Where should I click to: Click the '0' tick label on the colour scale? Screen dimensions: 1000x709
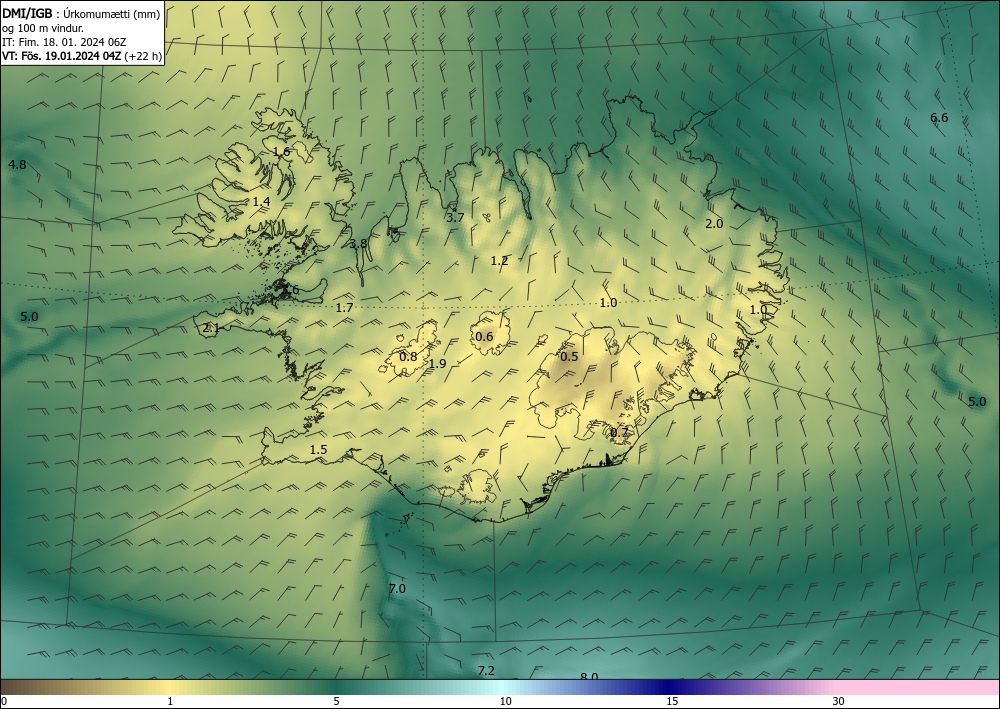point(4,701)
